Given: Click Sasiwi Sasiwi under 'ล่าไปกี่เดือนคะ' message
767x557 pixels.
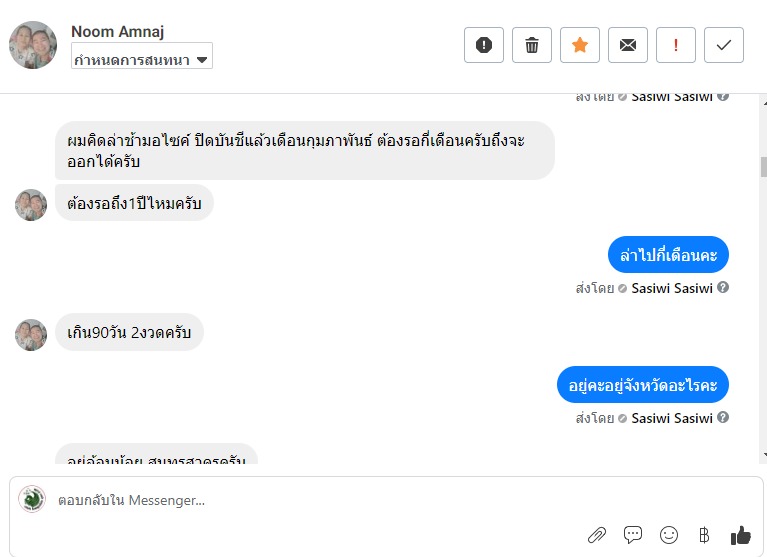Looking at the screenshot, I should (672, 289).
